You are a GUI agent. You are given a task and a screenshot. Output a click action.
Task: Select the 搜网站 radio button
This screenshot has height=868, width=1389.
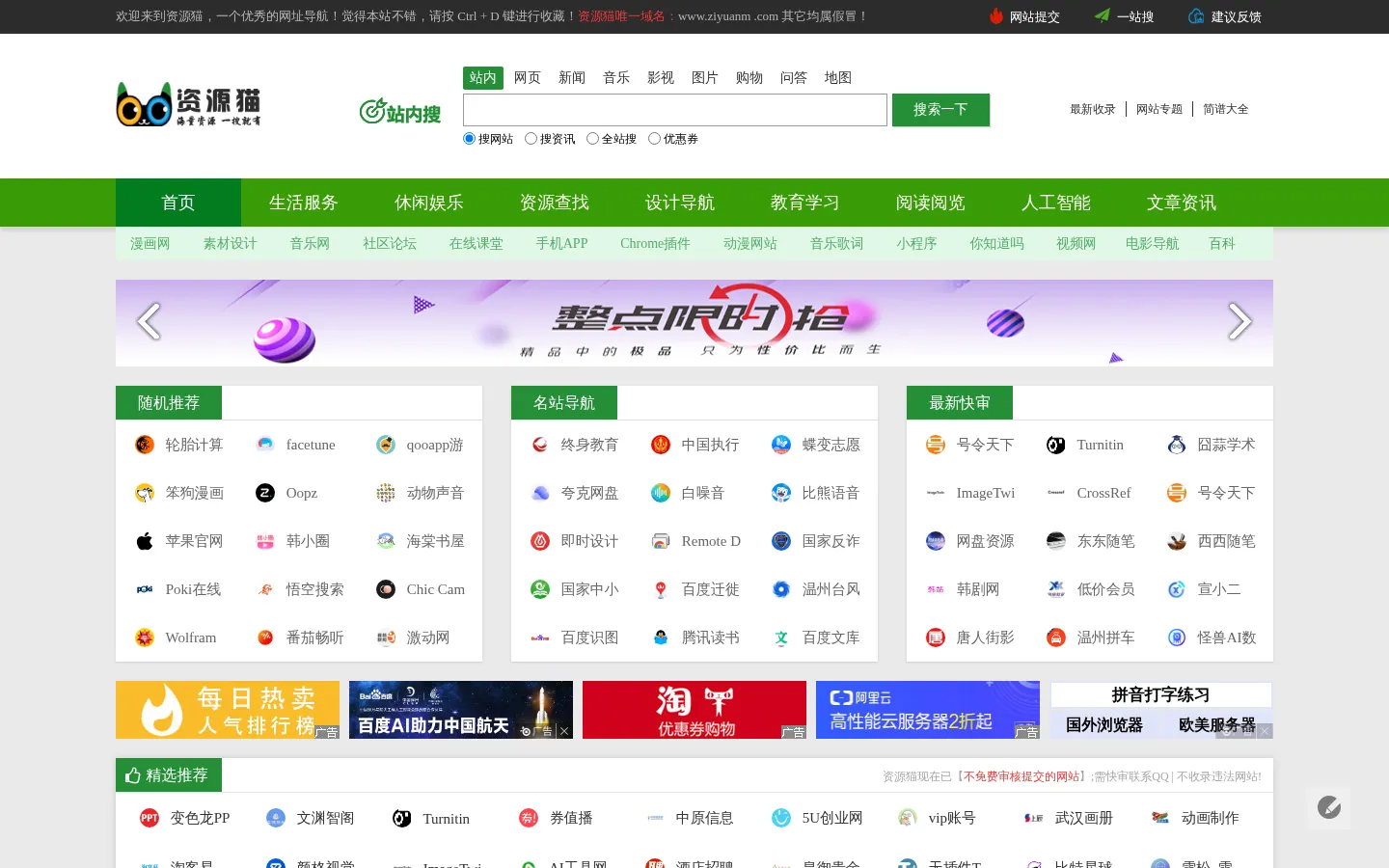click(x=470, y=139)
